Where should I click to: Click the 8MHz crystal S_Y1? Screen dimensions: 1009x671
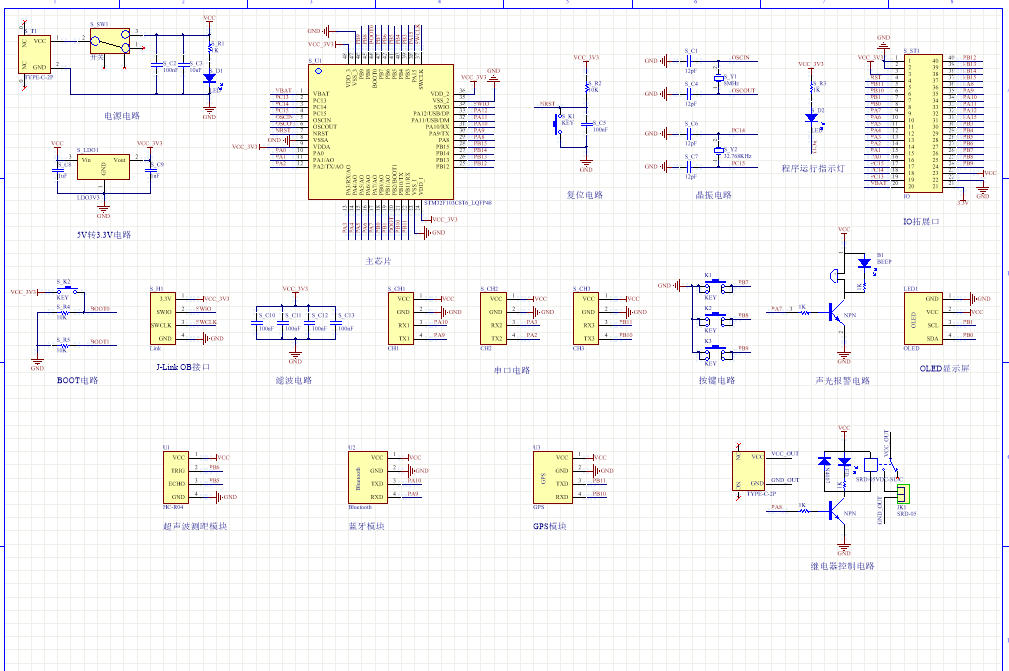pos(718,80)
